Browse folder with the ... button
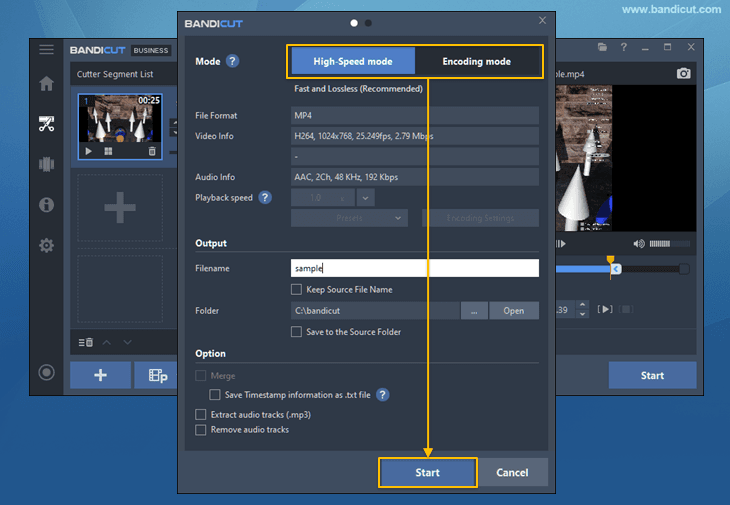 coord(474,310)
